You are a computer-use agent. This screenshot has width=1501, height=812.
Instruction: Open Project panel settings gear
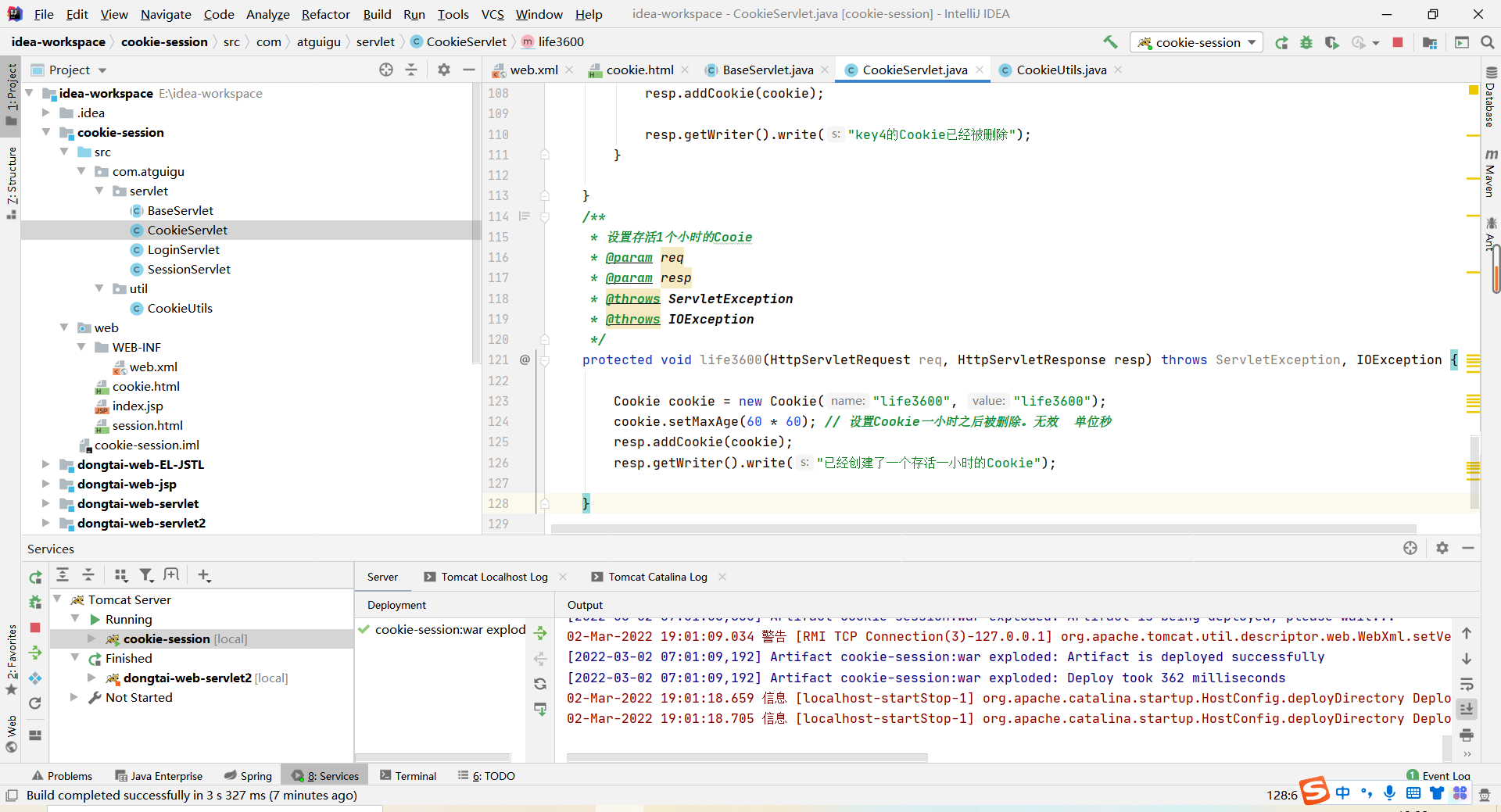444,70
